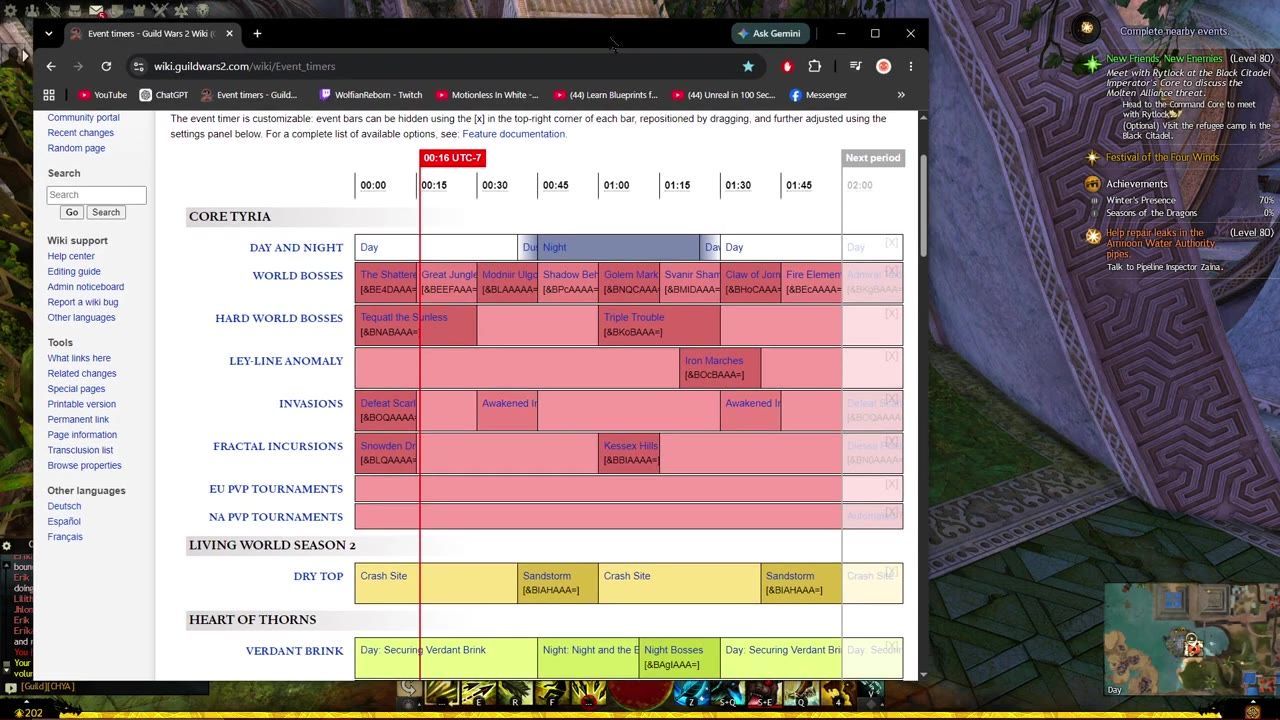Open Report a wiki bug link

coord(83,302)
